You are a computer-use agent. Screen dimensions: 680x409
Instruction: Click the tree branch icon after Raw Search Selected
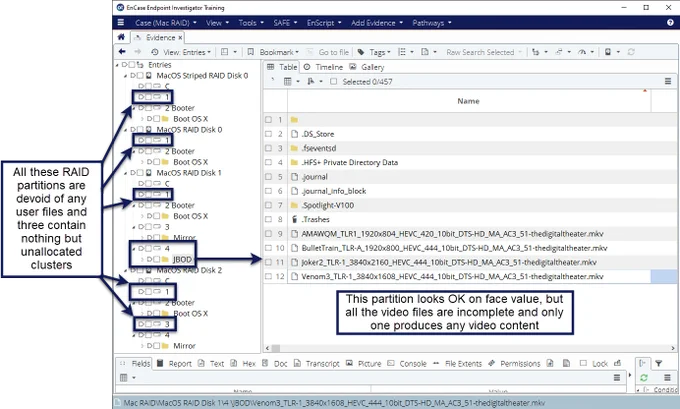536,52
